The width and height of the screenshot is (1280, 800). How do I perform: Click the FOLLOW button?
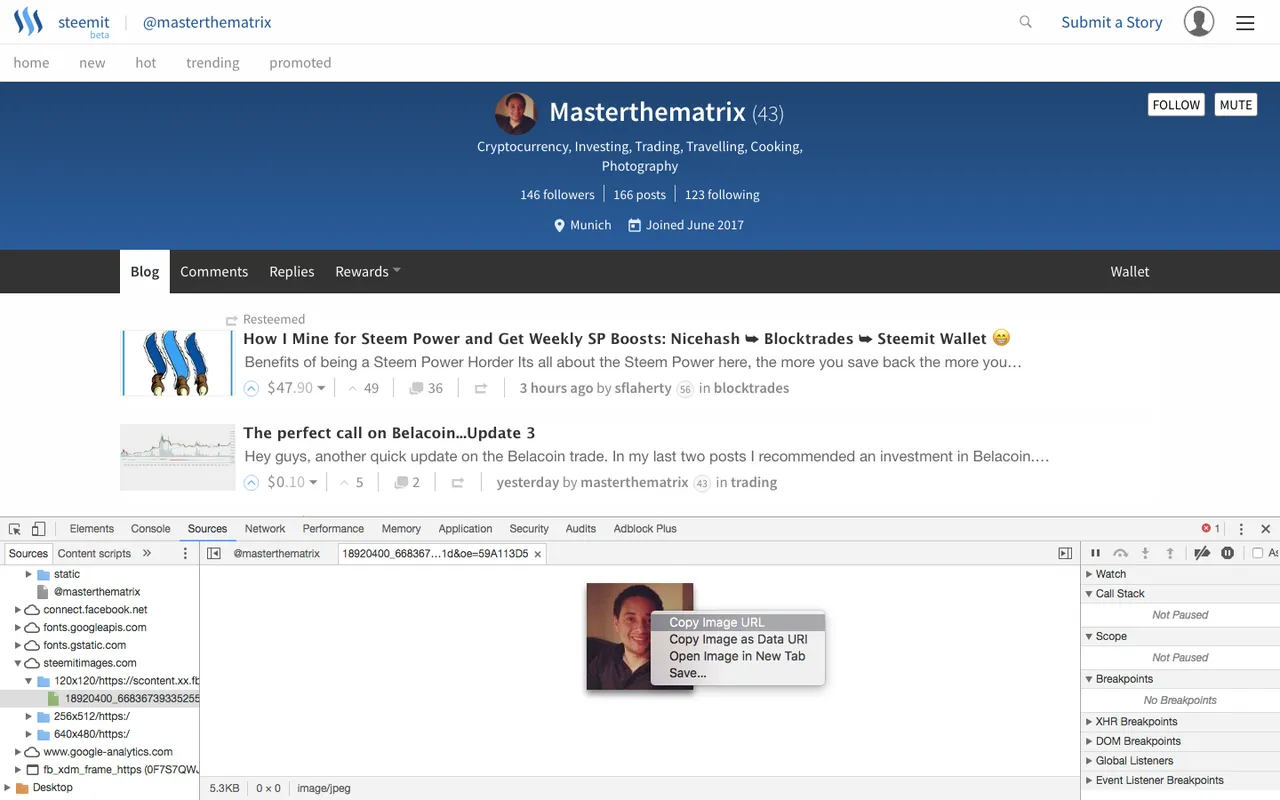pyautogui.click(x=1176, y=105)
